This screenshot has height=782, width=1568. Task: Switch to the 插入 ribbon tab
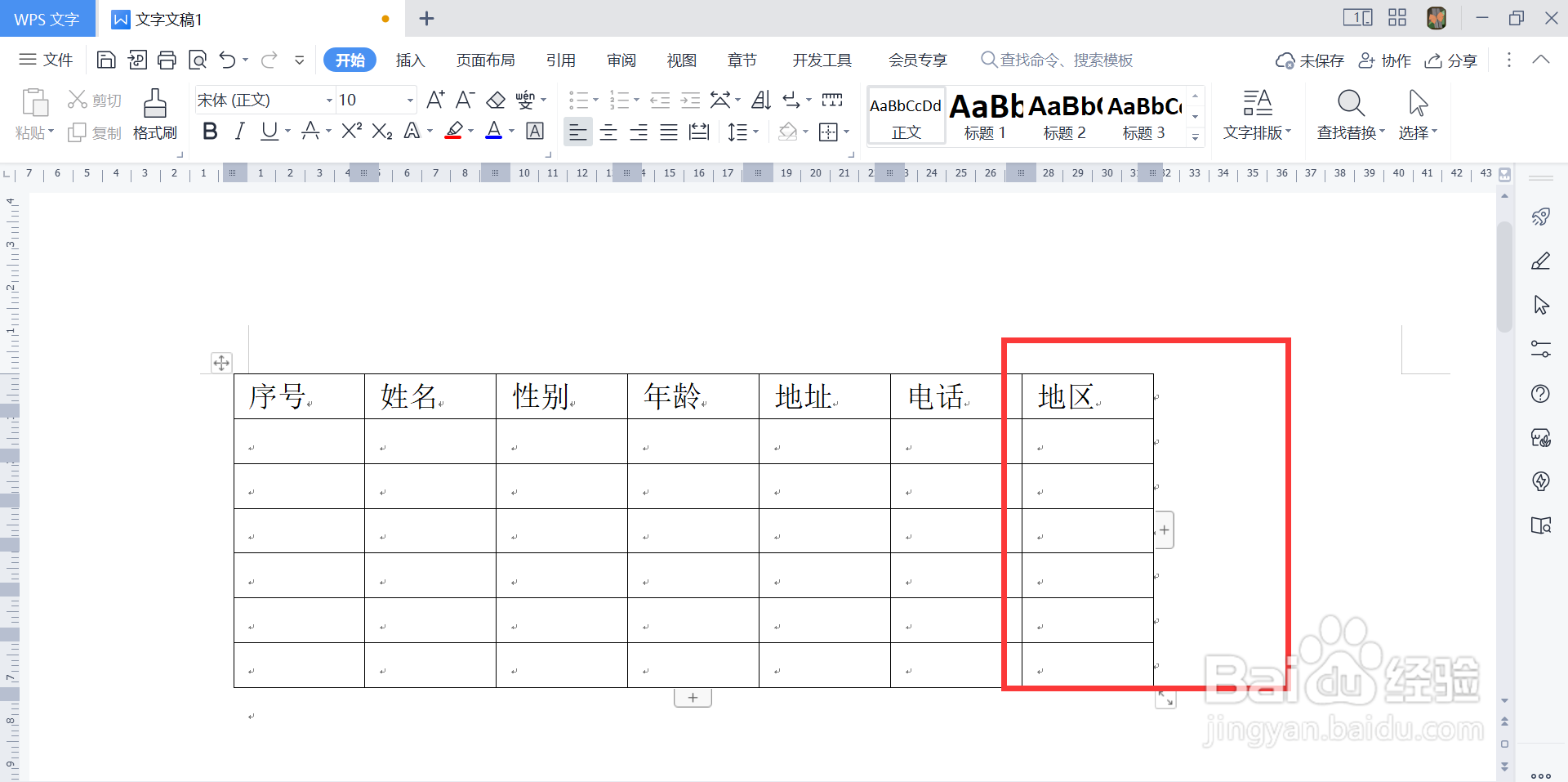coord(410,60)
